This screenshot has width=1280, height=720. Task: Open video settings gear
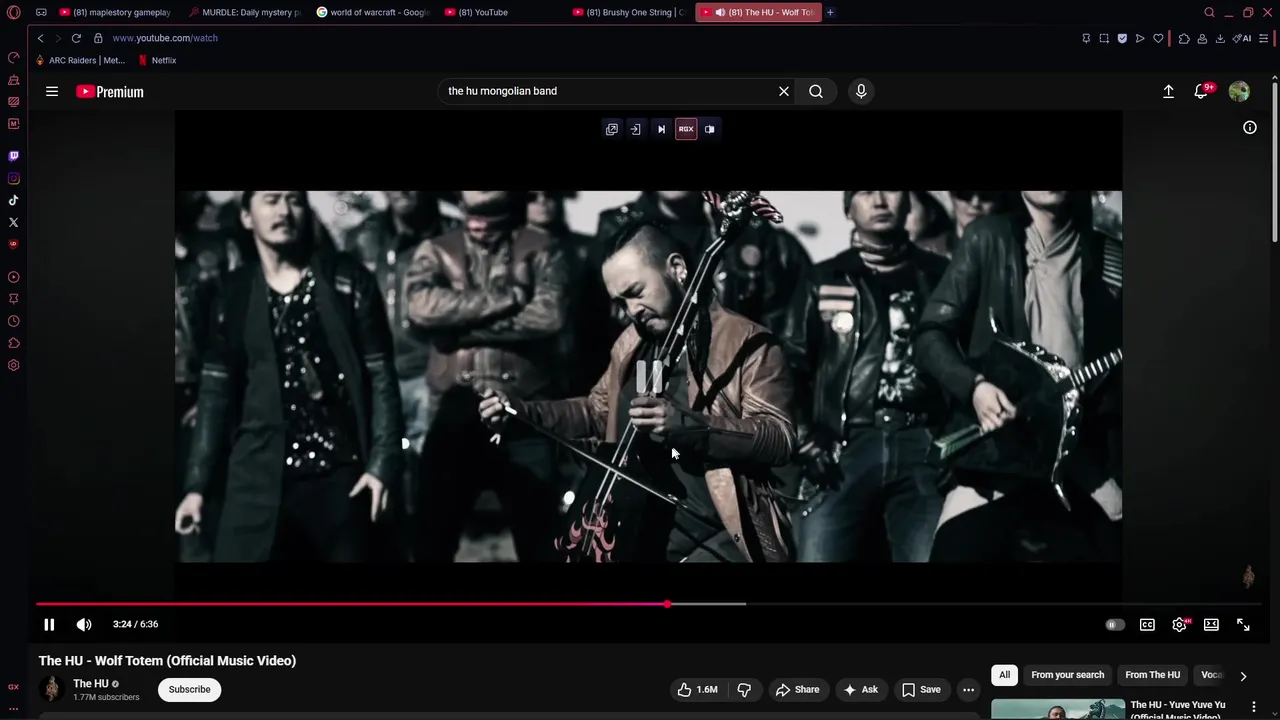[1180, 624]
